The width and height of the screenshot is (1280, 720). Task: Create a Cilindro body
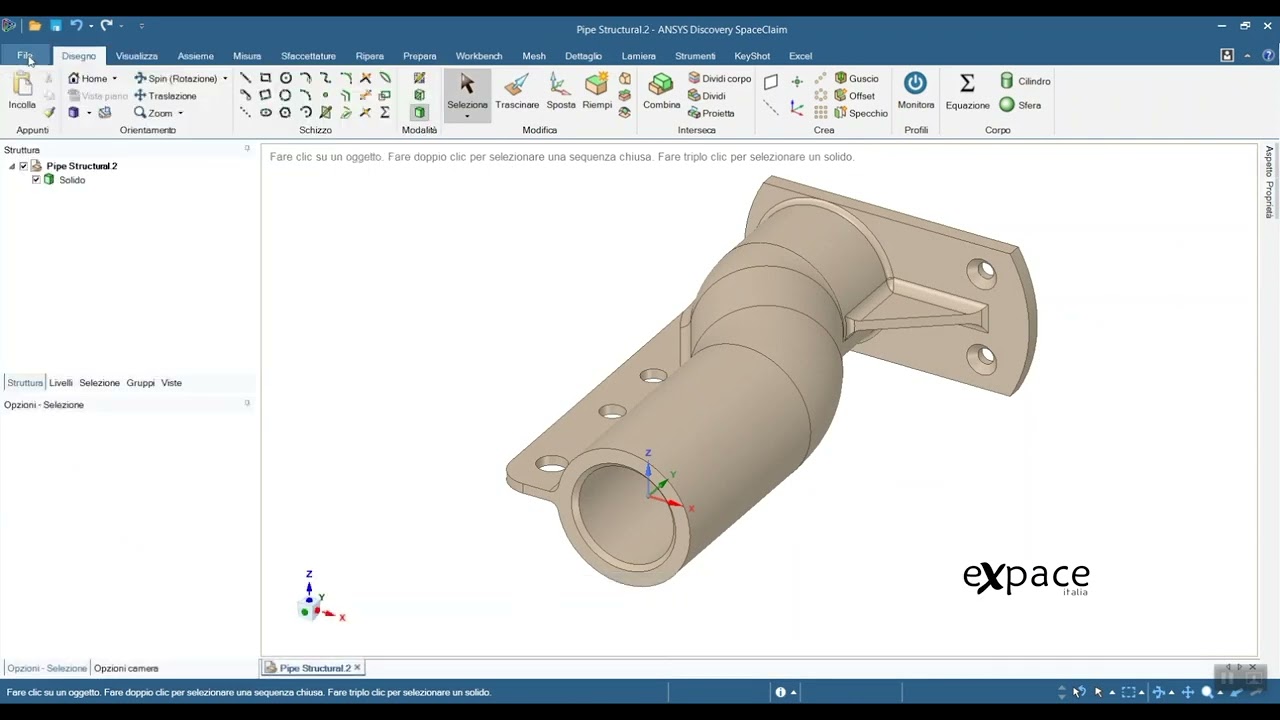pos(1025,81)
